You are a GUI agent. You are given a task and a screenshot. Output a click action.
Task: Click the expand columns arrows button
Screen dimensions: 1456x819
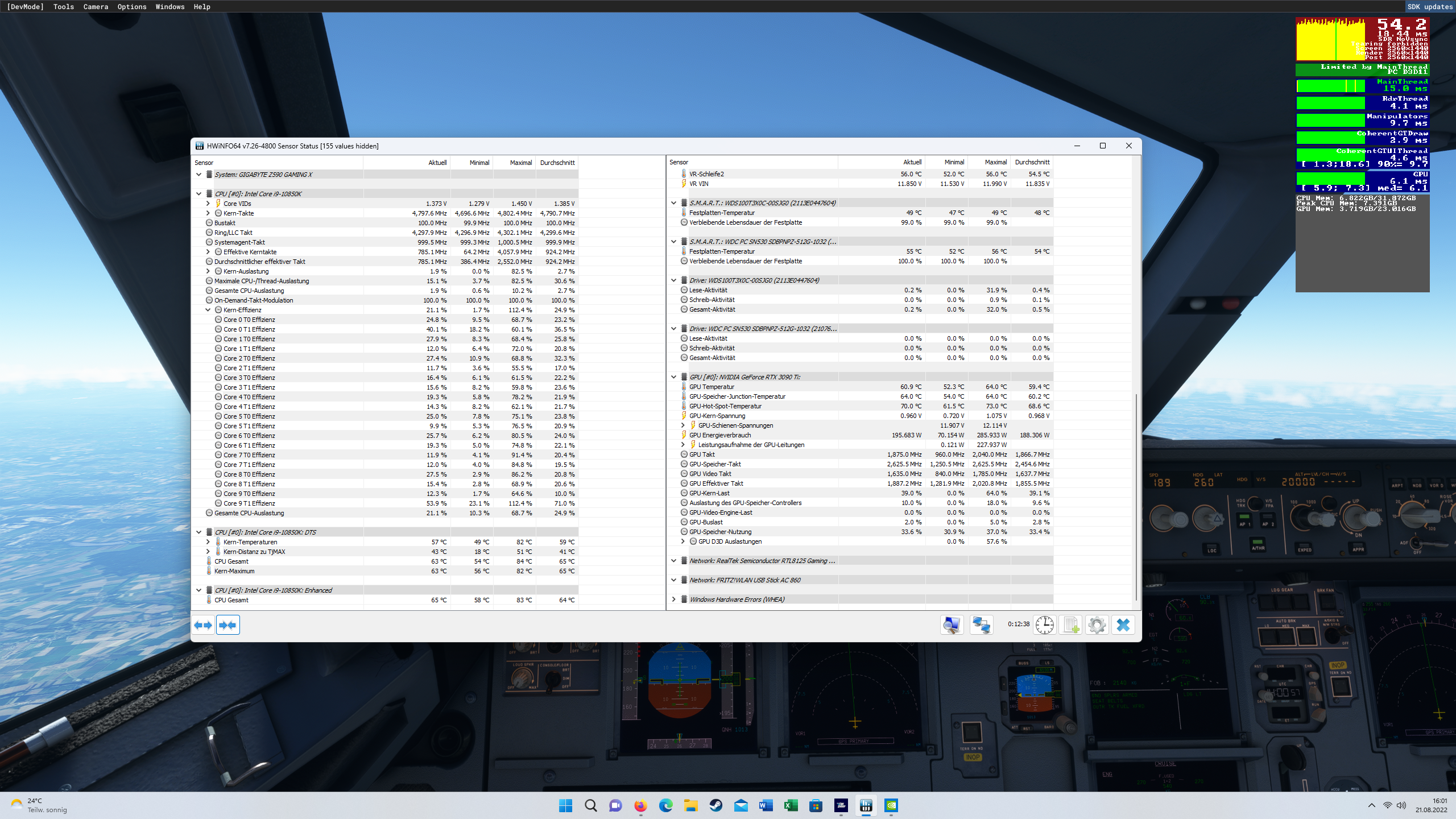203,625
